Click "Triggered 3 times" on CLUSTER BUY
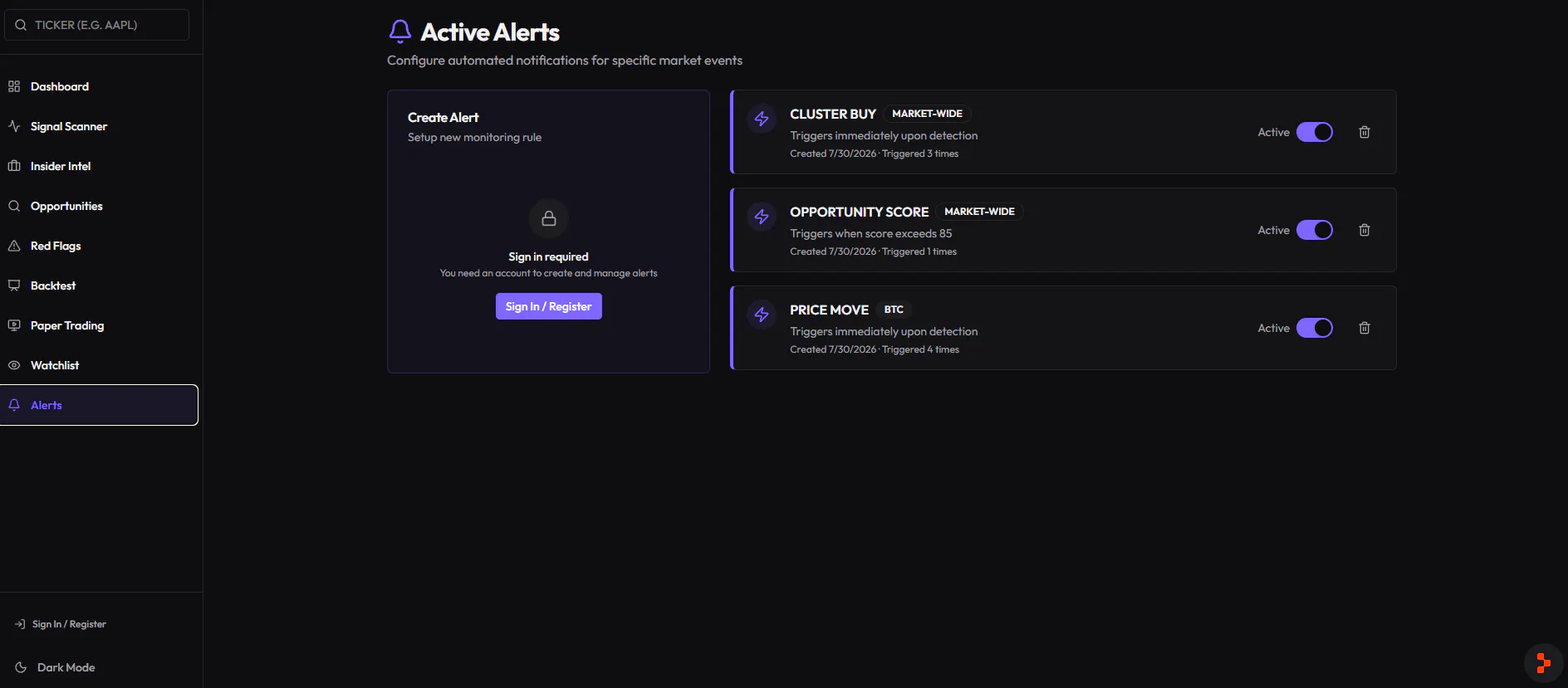This screenshot has height=688, width=1568. tap(920, 154)
